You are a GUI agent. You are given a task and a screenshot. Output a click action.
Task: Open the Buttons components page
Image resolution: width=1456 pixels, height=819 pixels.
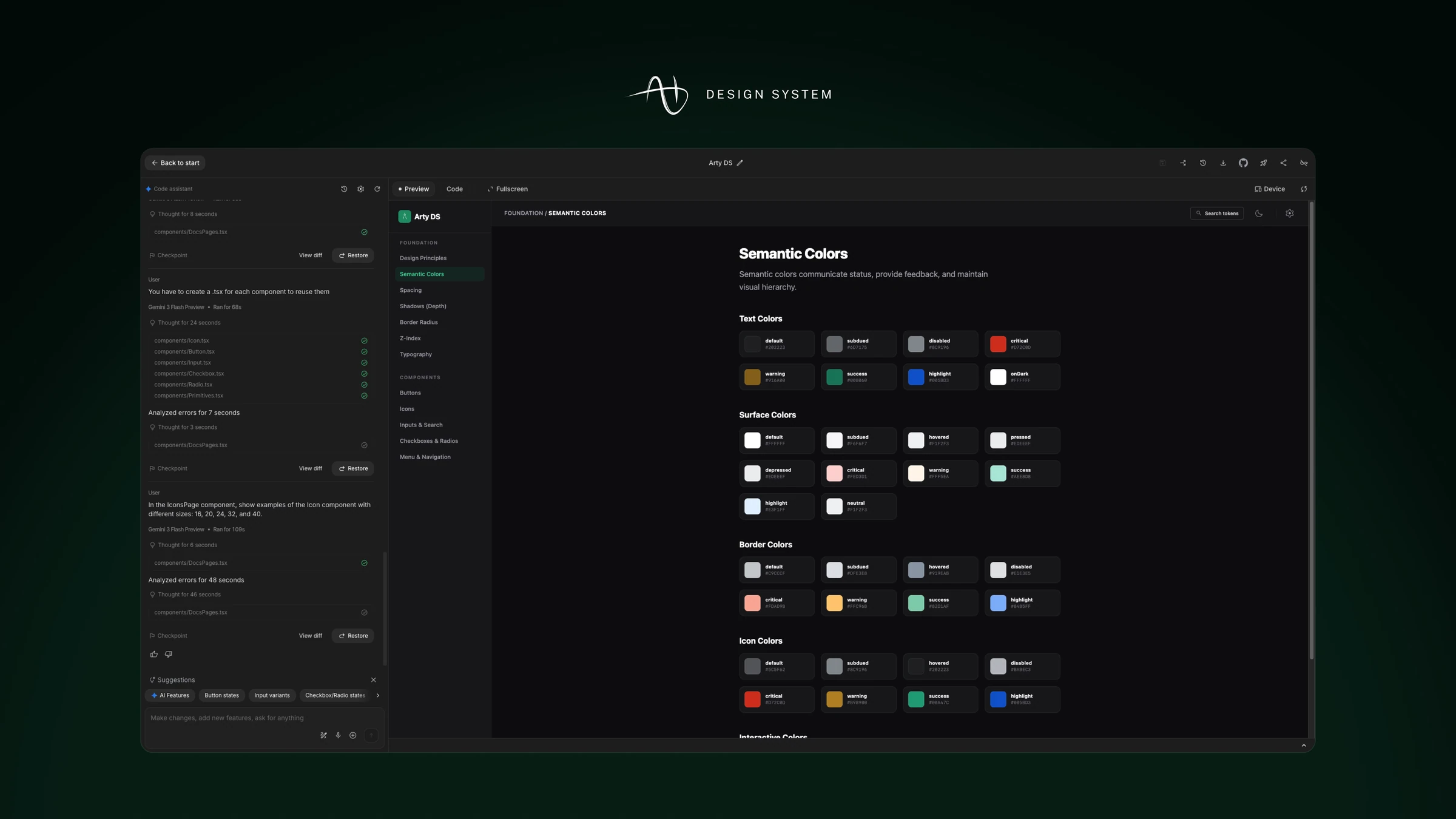(x=410, y=393)
